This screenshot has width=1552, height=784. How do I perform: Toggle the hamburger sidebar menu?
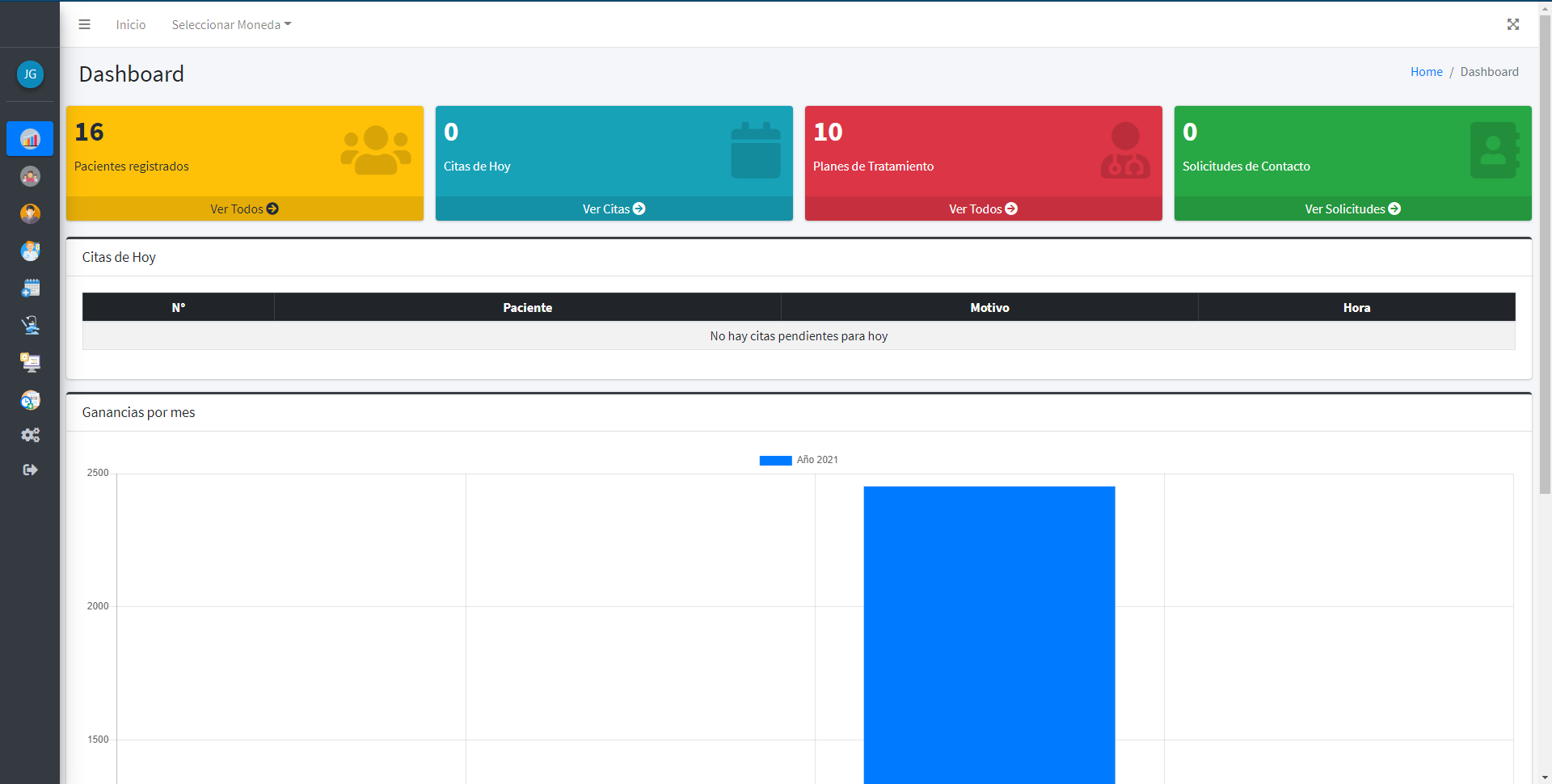[84, 24]
